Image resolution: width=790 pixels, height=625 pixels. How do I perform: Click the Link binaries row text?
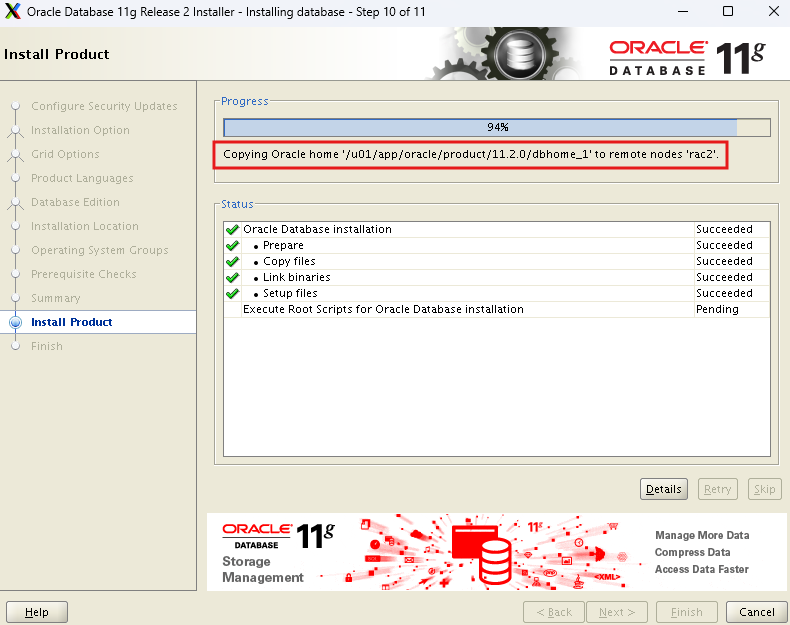[297, 277]
